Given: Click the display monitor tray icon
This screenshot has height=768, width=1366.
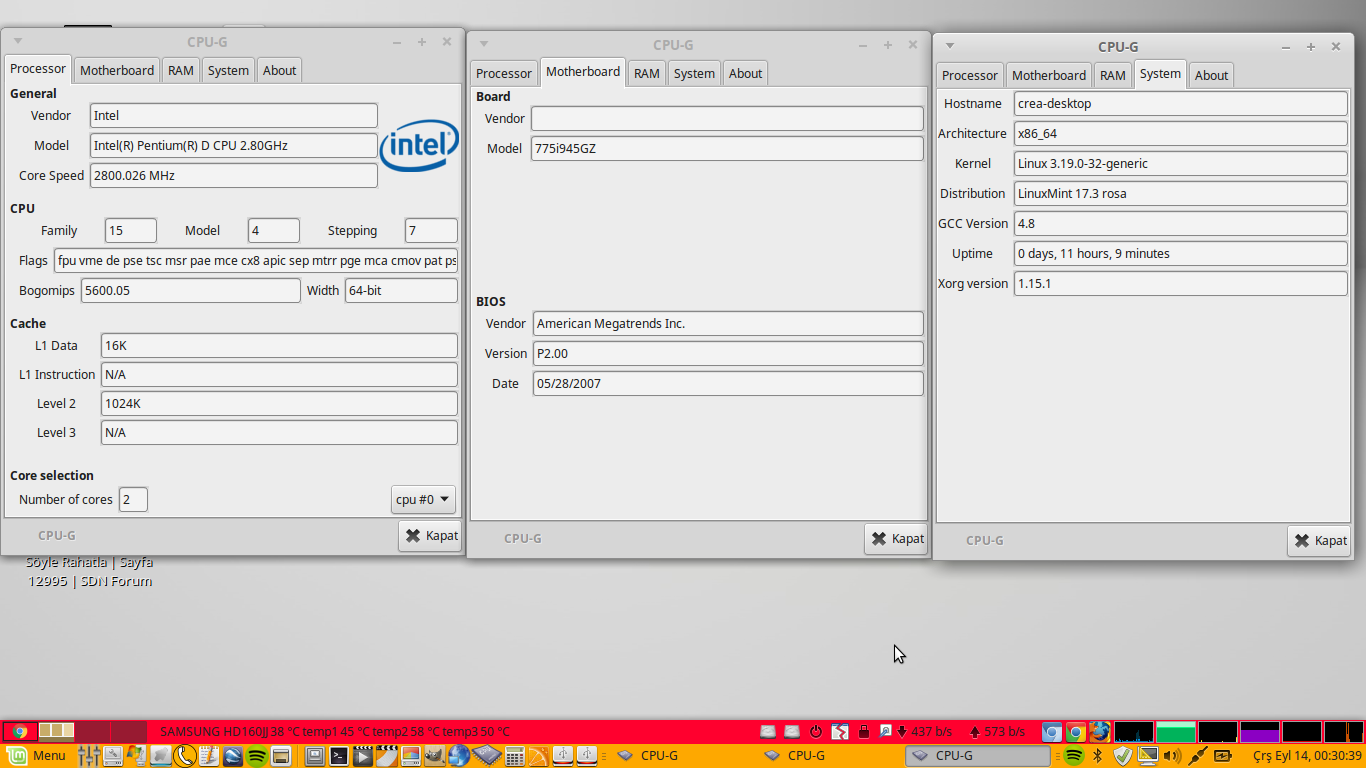Looking at the screenshot, I should [1148, 756].
